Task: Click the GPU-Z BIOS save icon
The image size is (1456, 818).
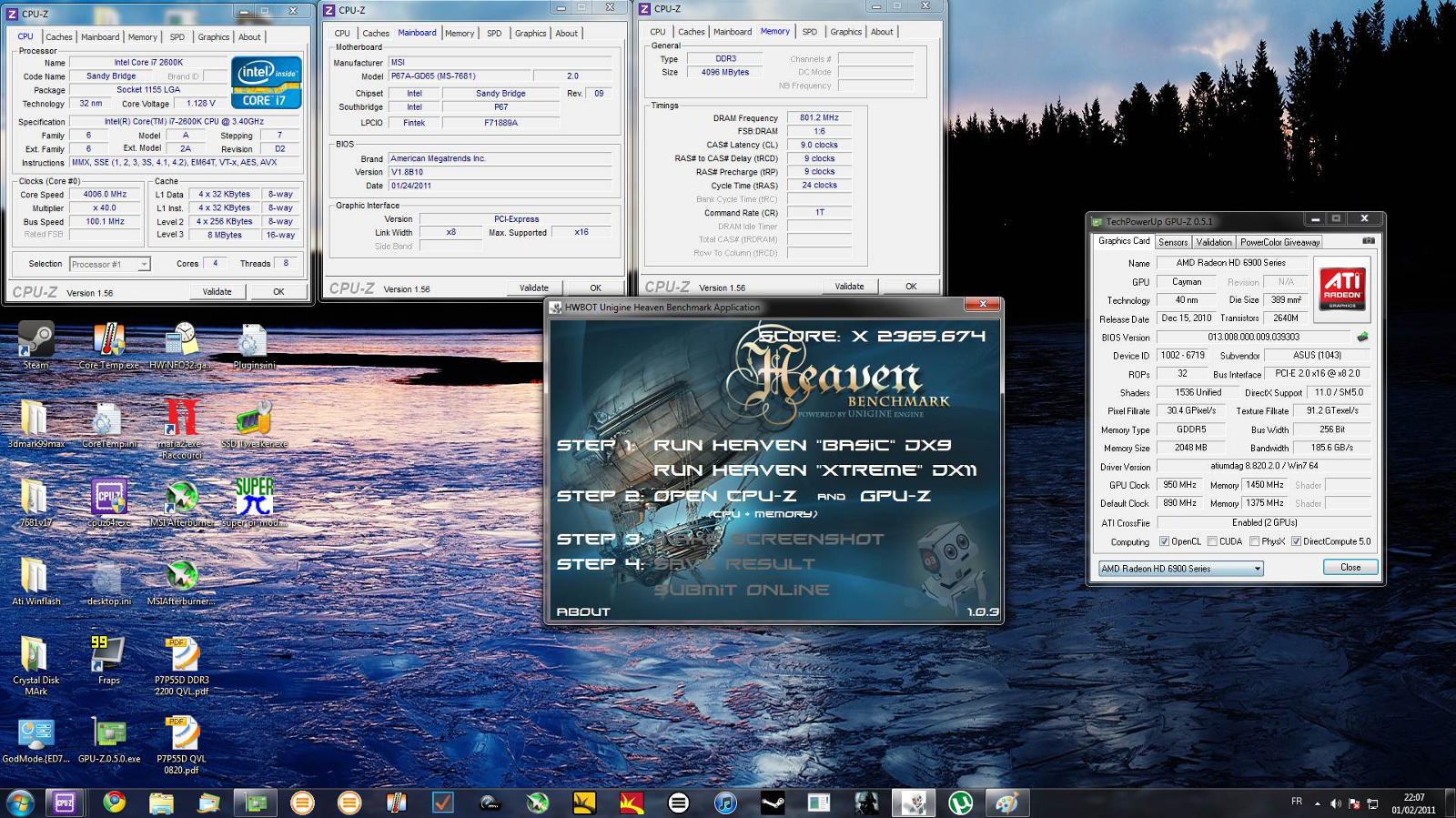Action: tap(1362, 337)
